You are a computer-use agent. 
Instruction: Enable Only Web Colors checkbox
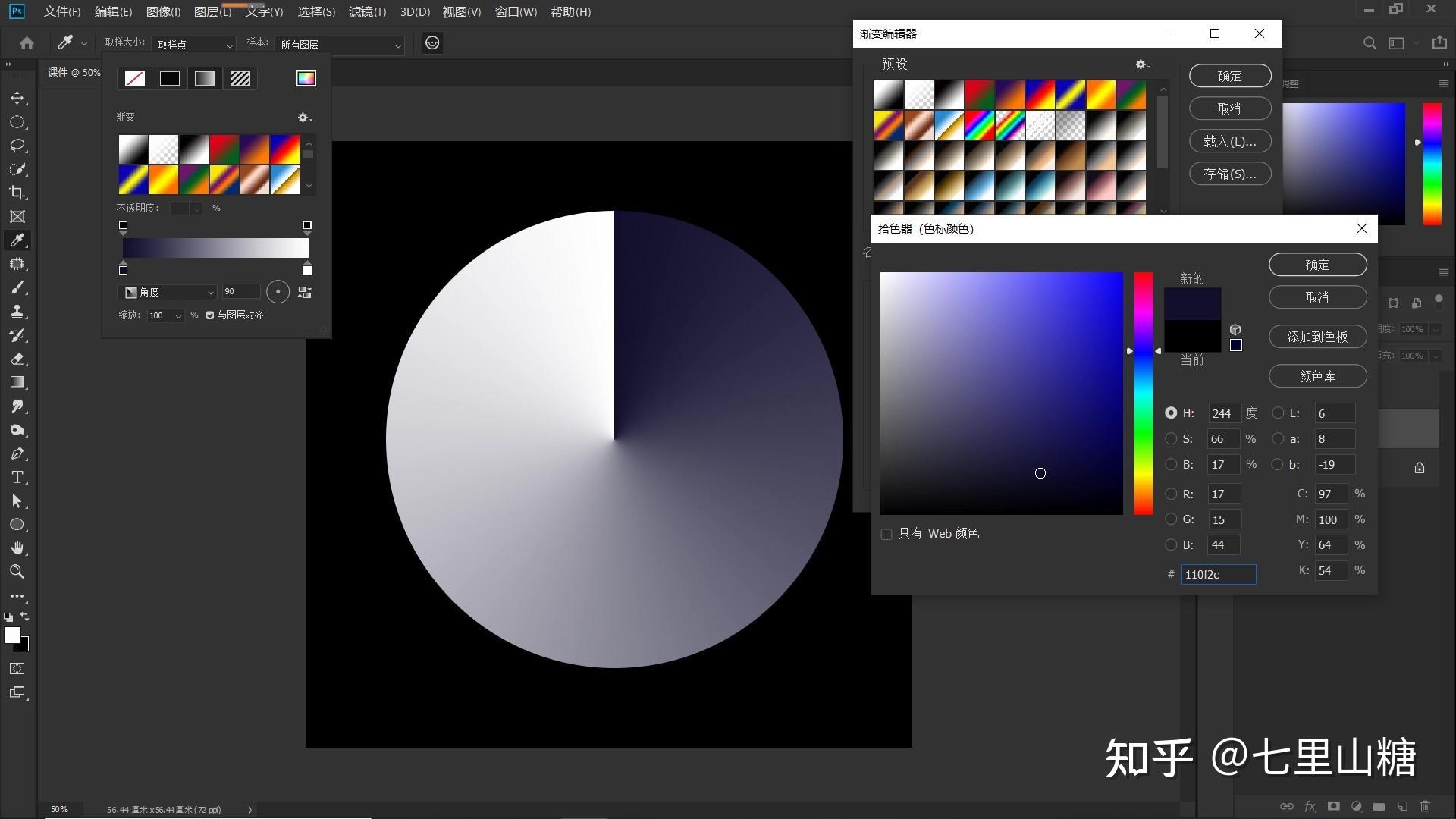(886, 535)
